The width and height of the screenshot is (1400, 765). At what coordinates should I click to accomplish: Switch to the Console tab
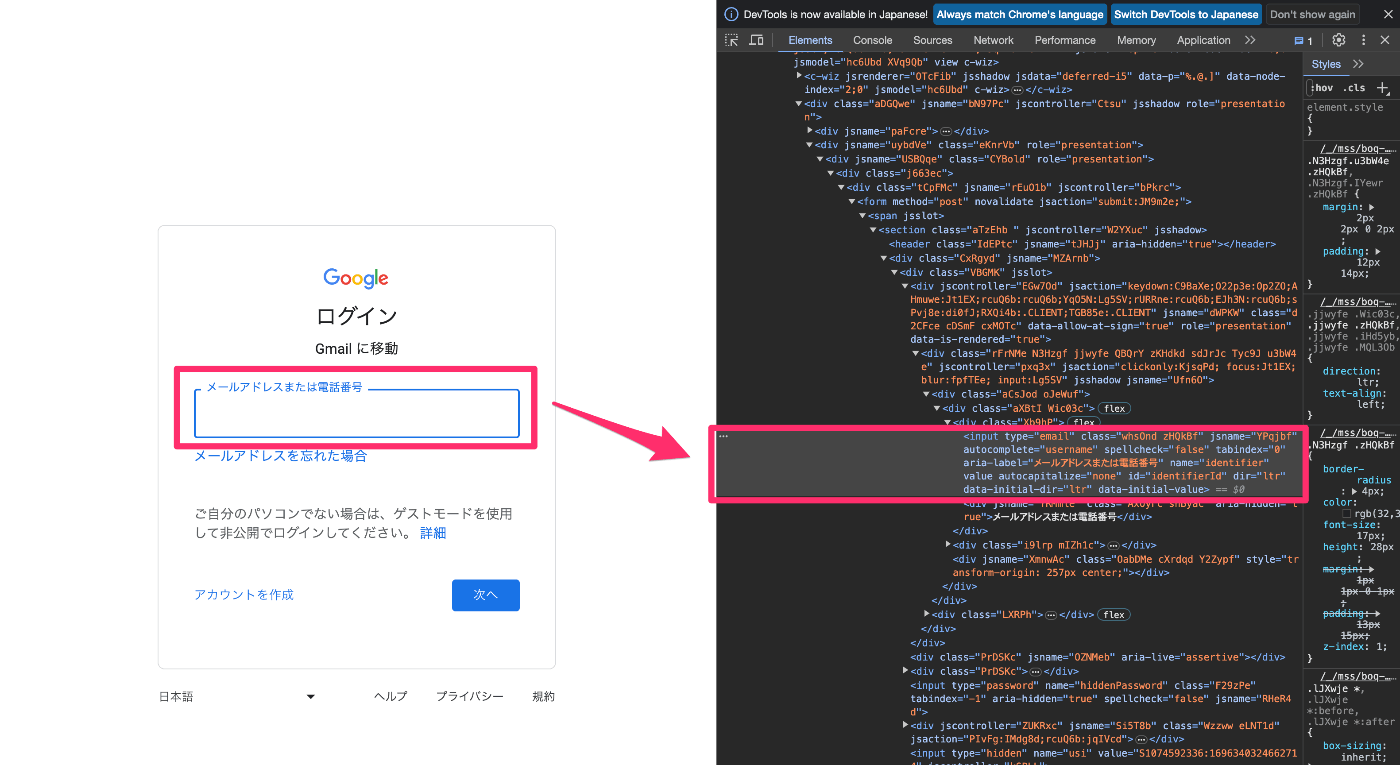tap(872, 40)
